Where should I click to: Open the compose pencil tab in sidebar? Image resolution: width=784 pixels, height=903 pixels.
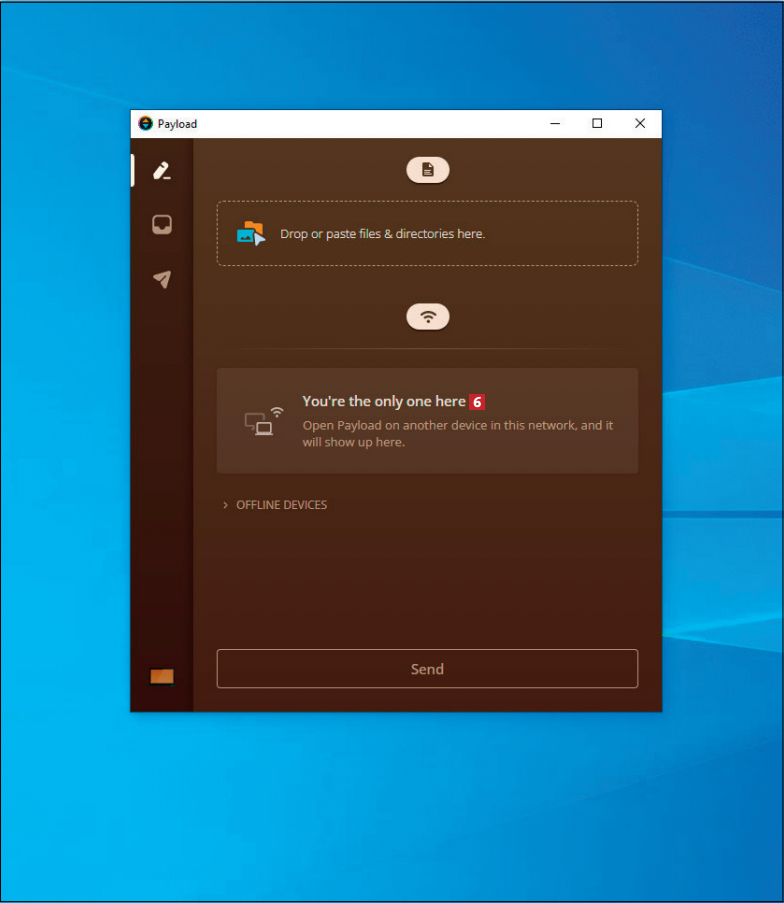tap(162, 170)
